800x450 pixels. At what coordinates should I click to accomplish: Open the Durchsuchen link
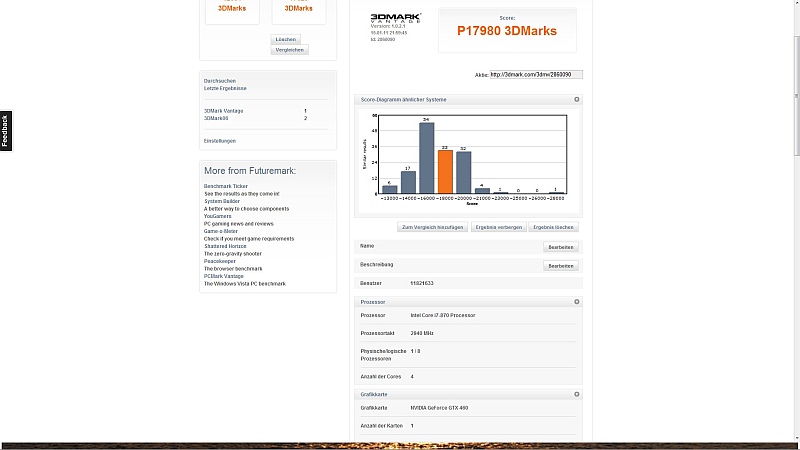pyautogui.click(x=220, y=81)
